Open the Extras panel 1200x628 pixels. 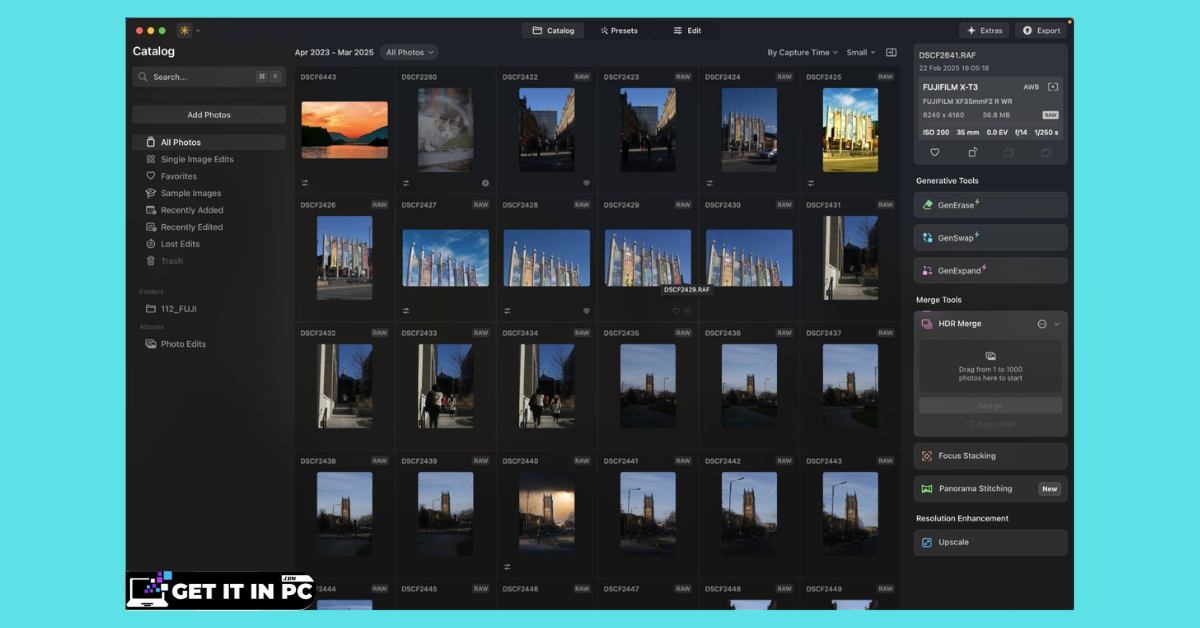tap(984, 31)
